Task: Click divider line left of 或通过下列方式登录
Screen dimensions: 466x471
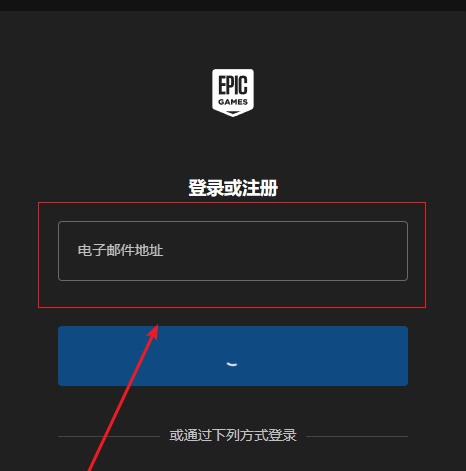Action: pos(109,436)
